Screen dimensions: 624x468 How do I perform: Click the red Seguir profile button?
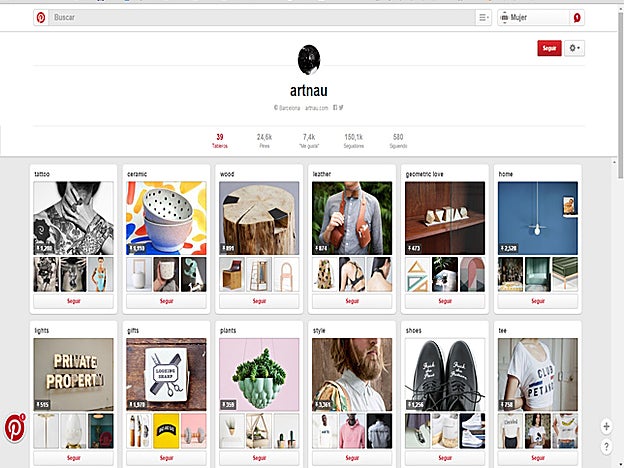click(x=549, y=48)
